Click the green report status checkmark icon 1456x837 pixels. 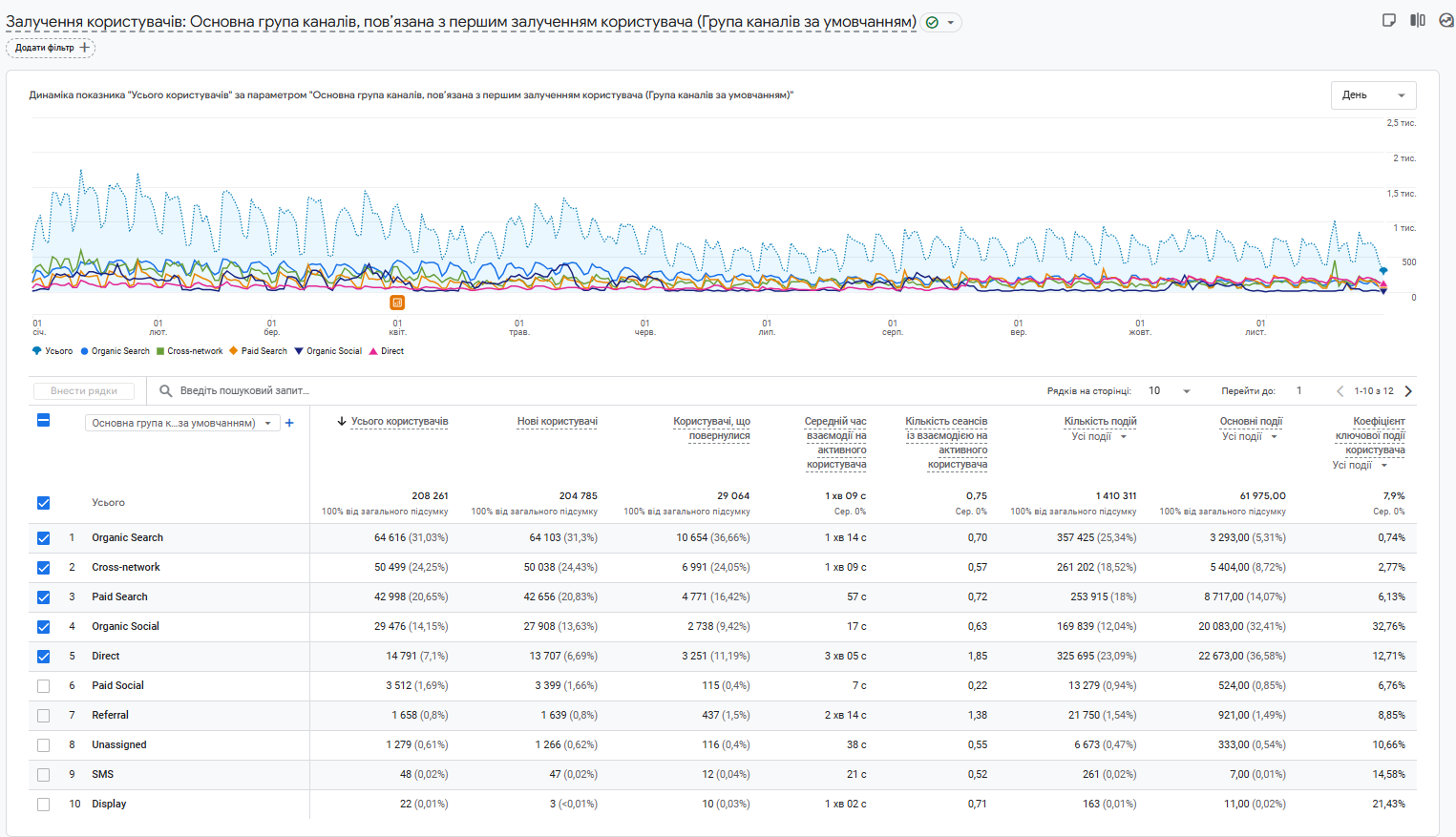pyautogui.click(x=932, y=23)
